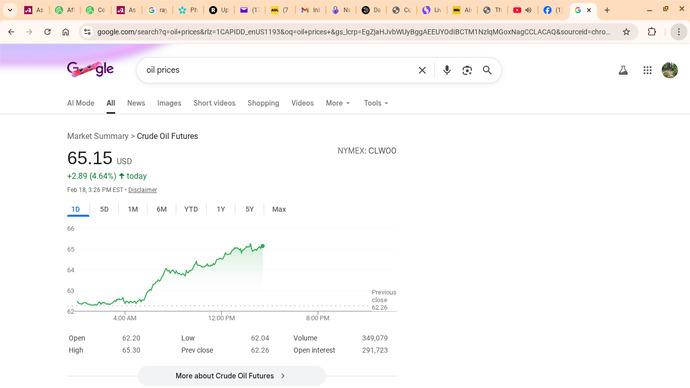Open Chrome extensions puzzle icon
The image size is (690, 388).
pos(652,32)
